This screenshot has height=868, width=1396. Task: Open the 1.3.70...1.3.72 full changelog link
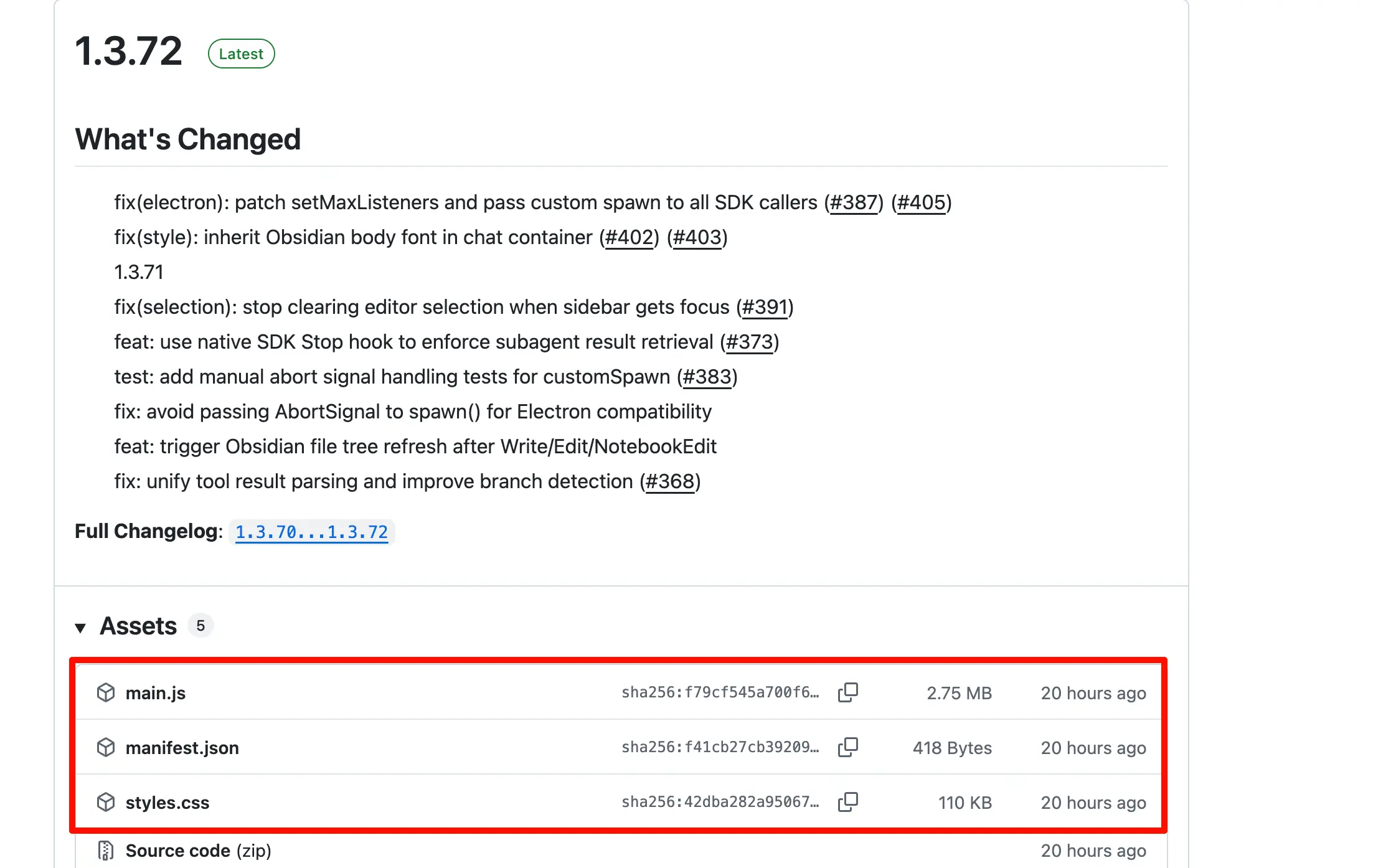coord(311,532)
